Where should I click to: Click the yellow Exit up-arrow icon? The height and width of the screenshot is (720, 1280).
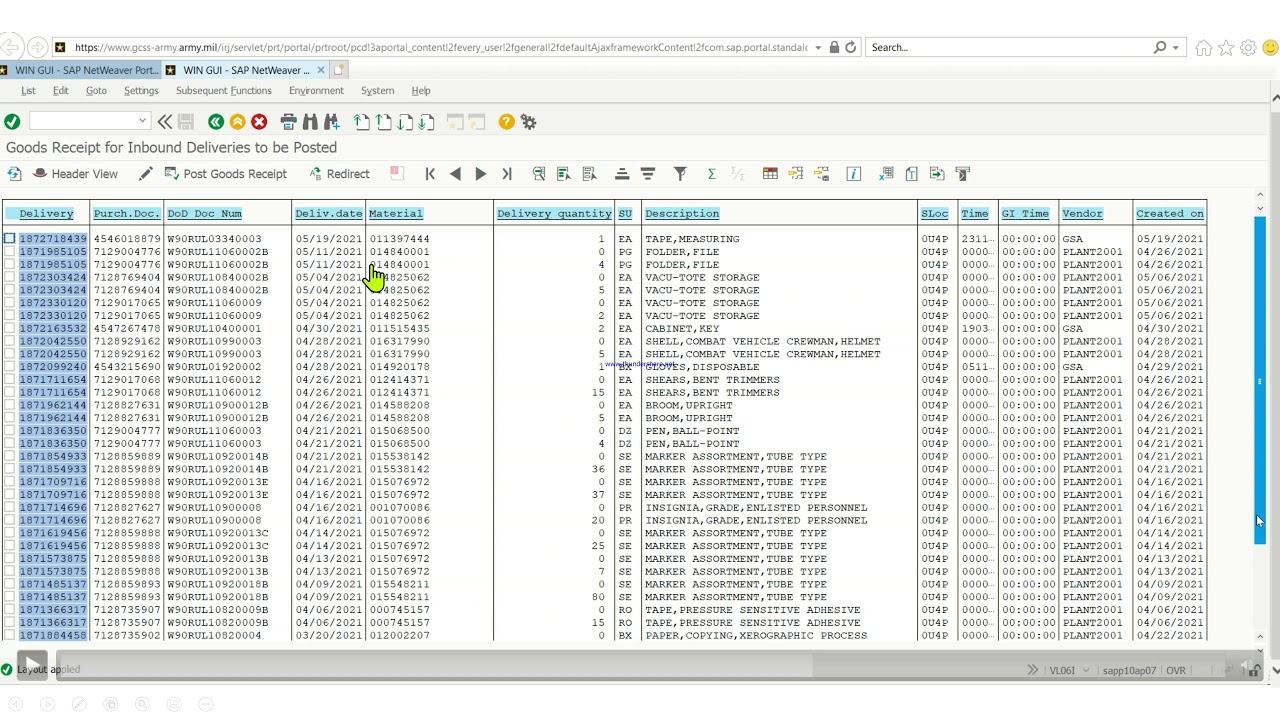pyautogui.click(x=238, y=122)
